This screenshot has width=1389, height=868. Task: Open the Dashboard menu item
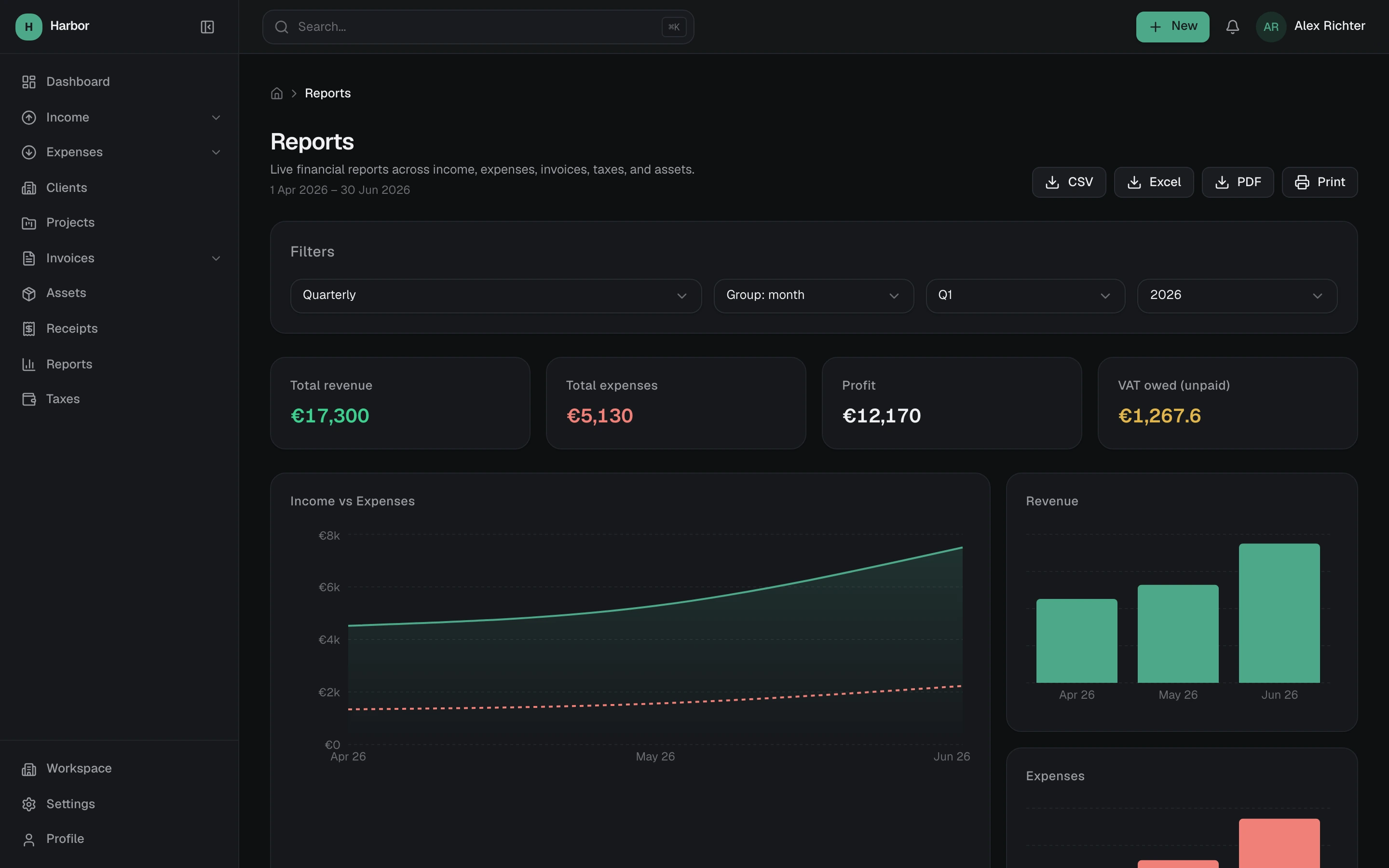(x=120, y=82)
